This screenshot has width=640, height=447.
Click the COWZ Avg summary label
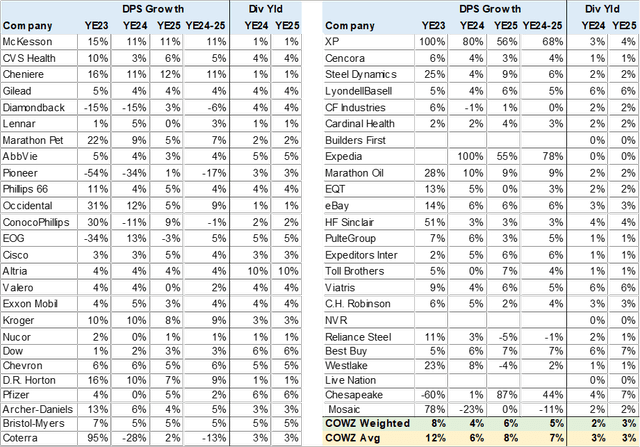click(353, 438)
